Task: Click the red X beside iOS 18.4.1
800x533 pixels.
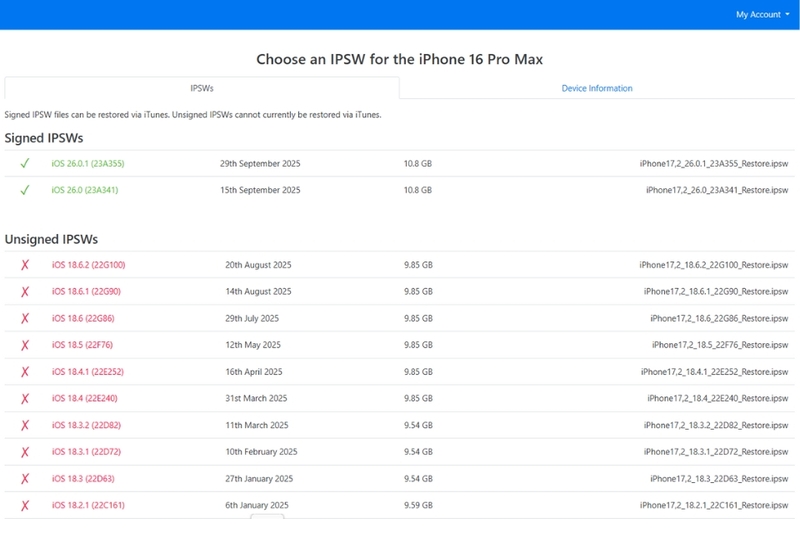Action: click(25, 372)
